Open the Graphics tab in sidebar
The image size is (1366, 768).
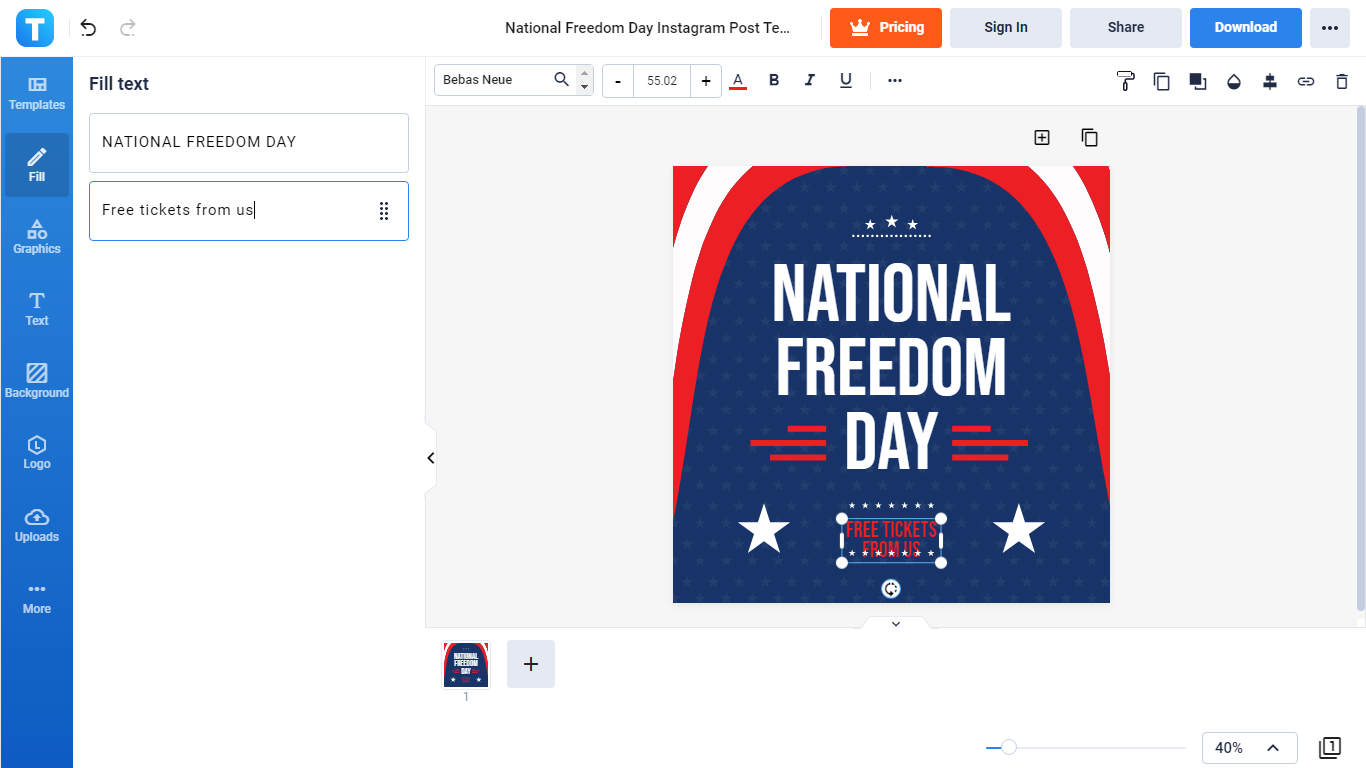(37, 237)
